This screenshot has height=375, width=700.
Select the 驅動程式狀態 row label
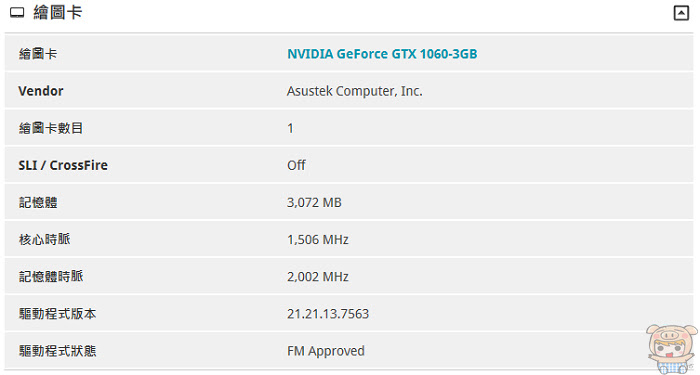pos(57,351)
